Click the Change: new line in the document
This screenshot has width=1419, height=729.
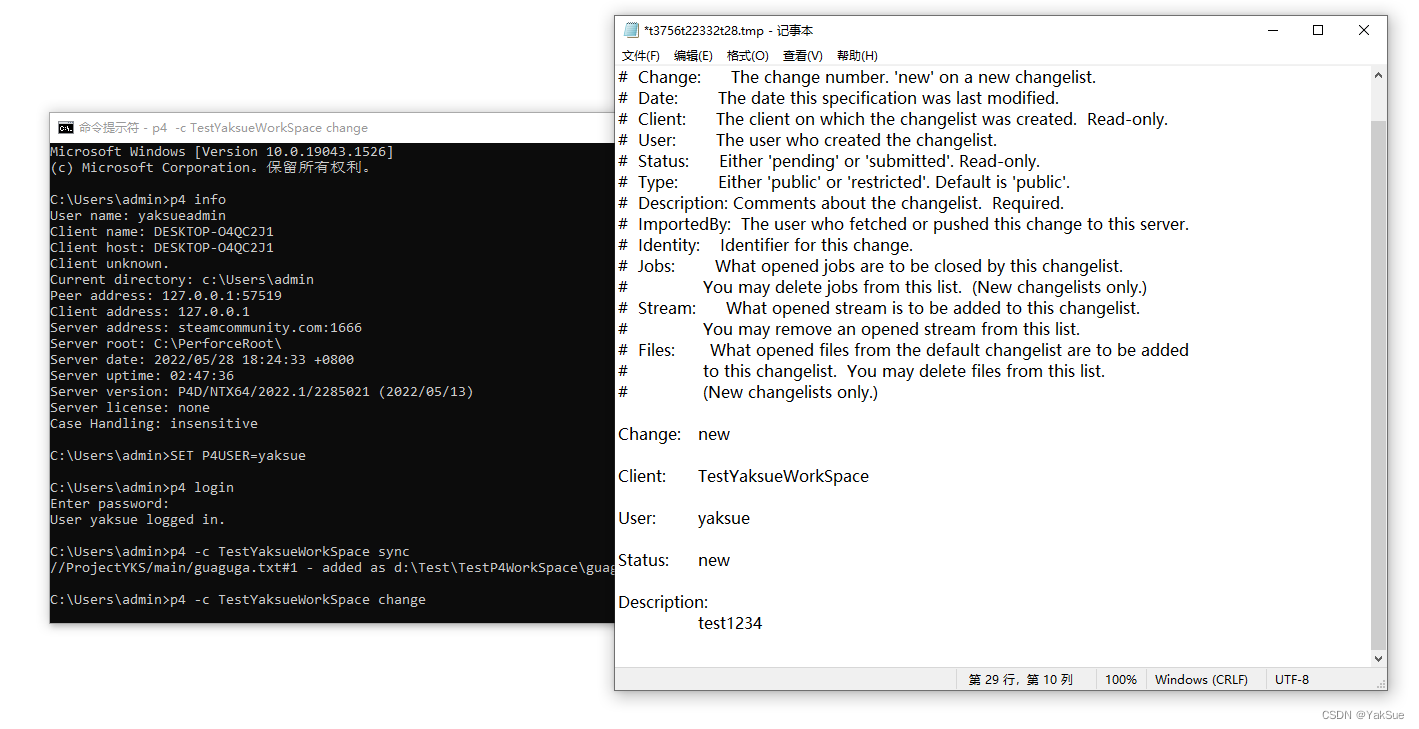[674, 434]
